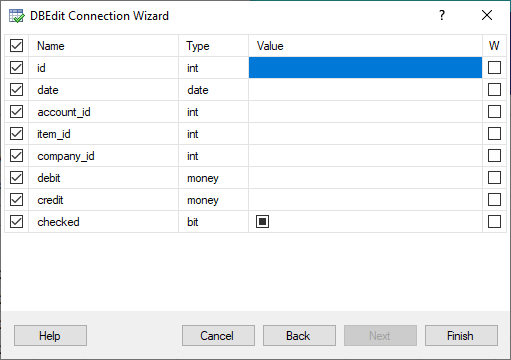Select the 'credit' name cell
The image size is (511, 360).
[x=104, y=200]
